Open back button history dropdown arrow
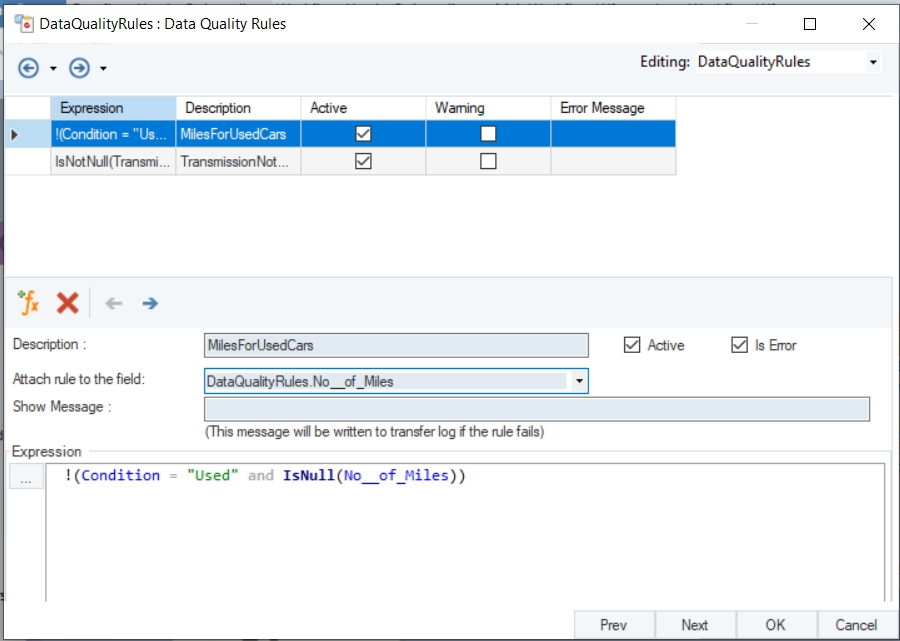Image resolution: width=900 pixels, height=641 pixels. pos(53,69)
